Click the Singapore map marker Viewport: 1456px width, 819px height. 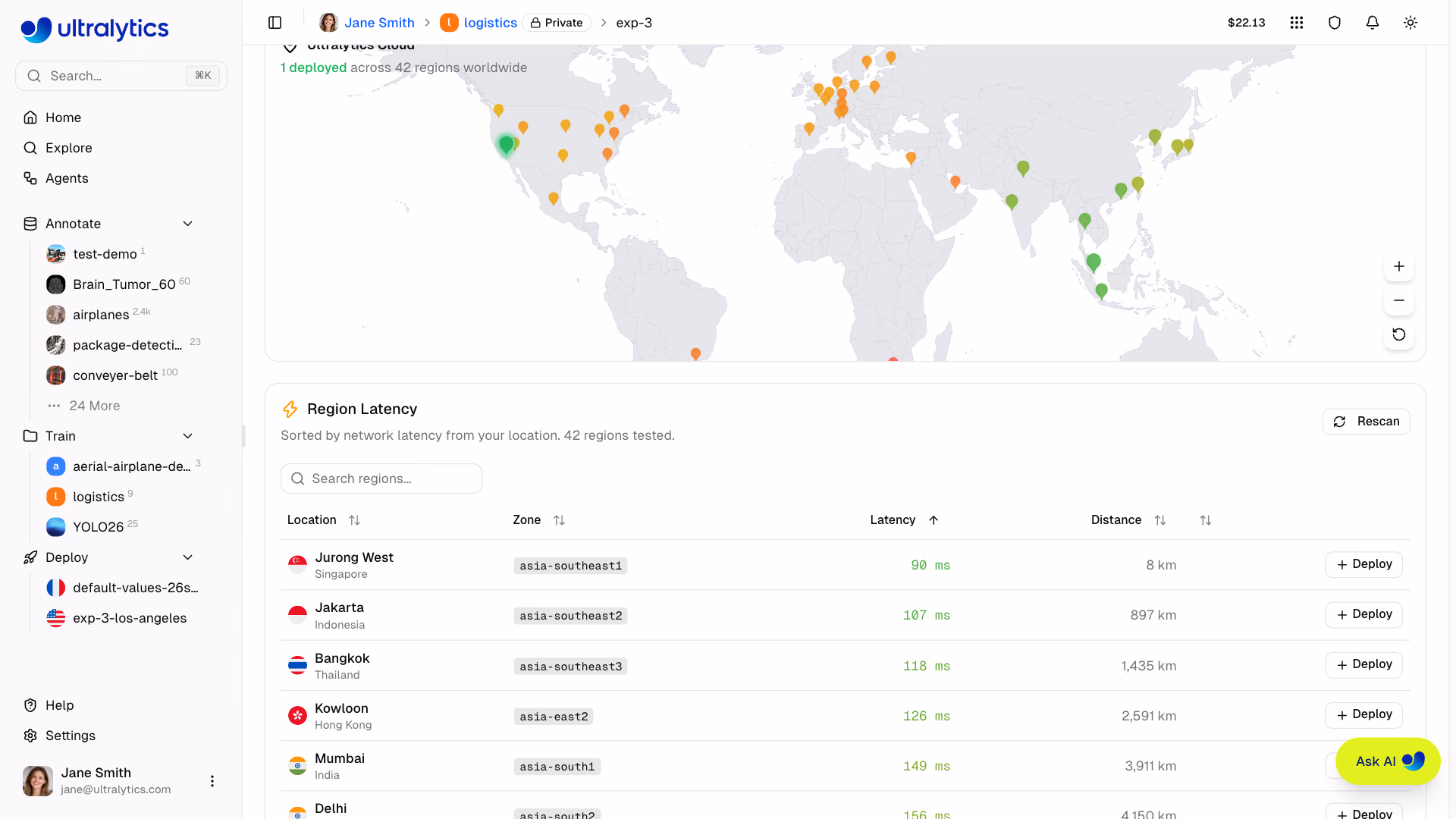click(1094, 262)
